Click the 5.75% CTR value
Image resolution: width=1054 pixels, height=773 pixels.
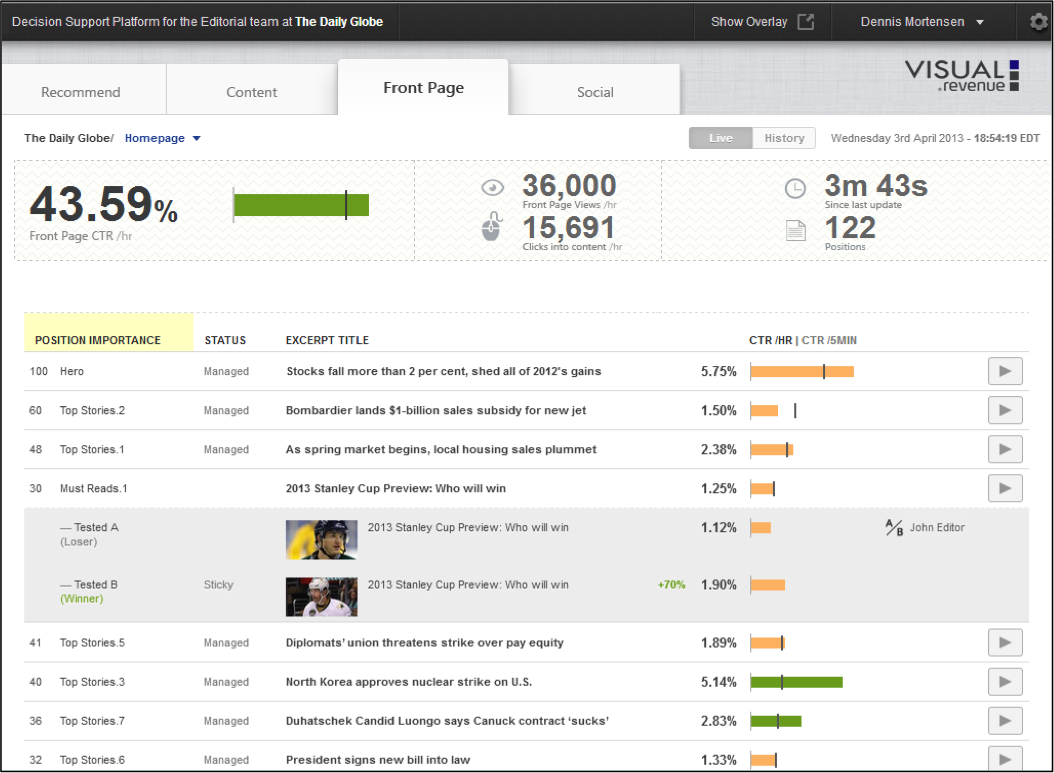pos(719,371)
